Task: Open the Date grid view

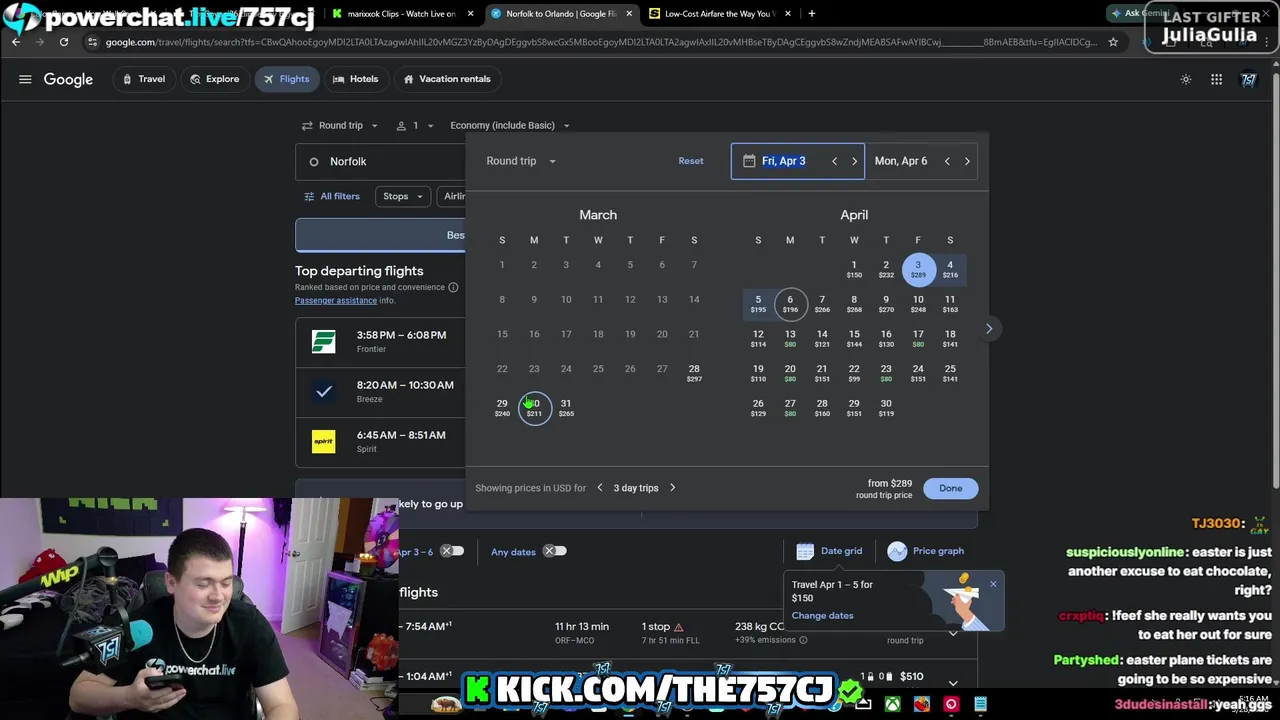Action: (830, 551)
